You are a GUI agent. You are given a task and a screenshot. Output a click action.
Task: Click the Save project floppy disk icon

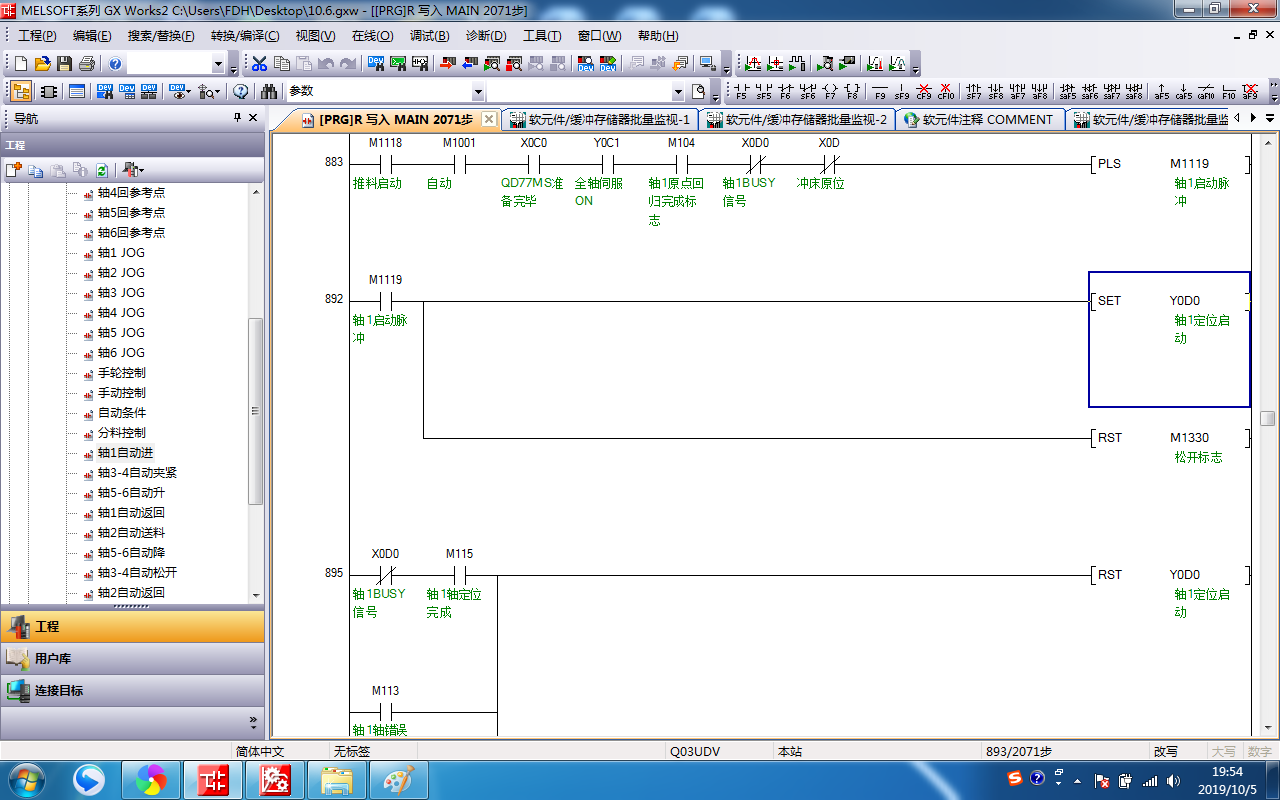pyautogui.click(x=64, y=64)
